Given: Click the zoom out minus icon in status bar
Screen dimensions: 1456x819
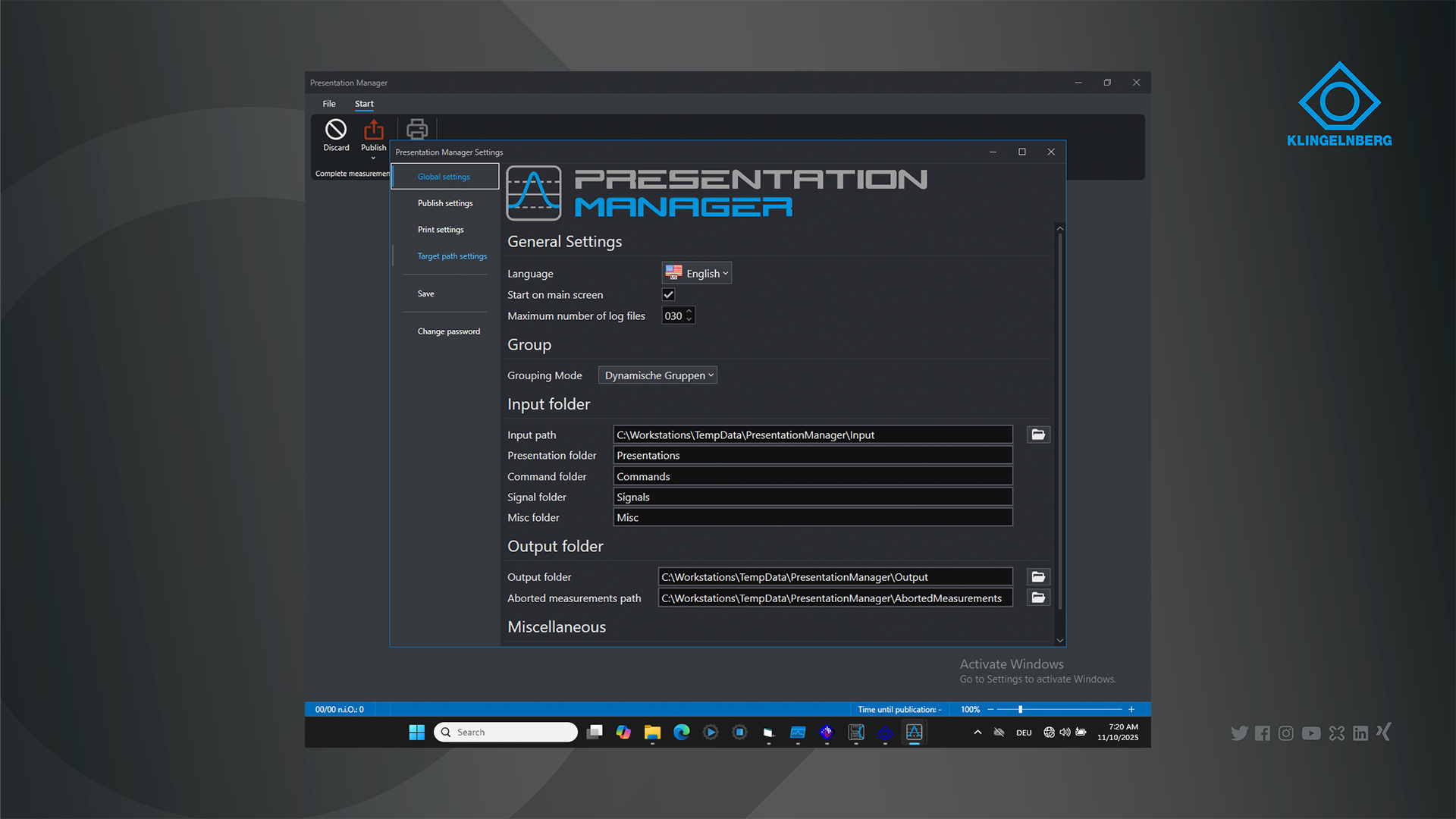Looking at the screenshot, I should 990,710.
